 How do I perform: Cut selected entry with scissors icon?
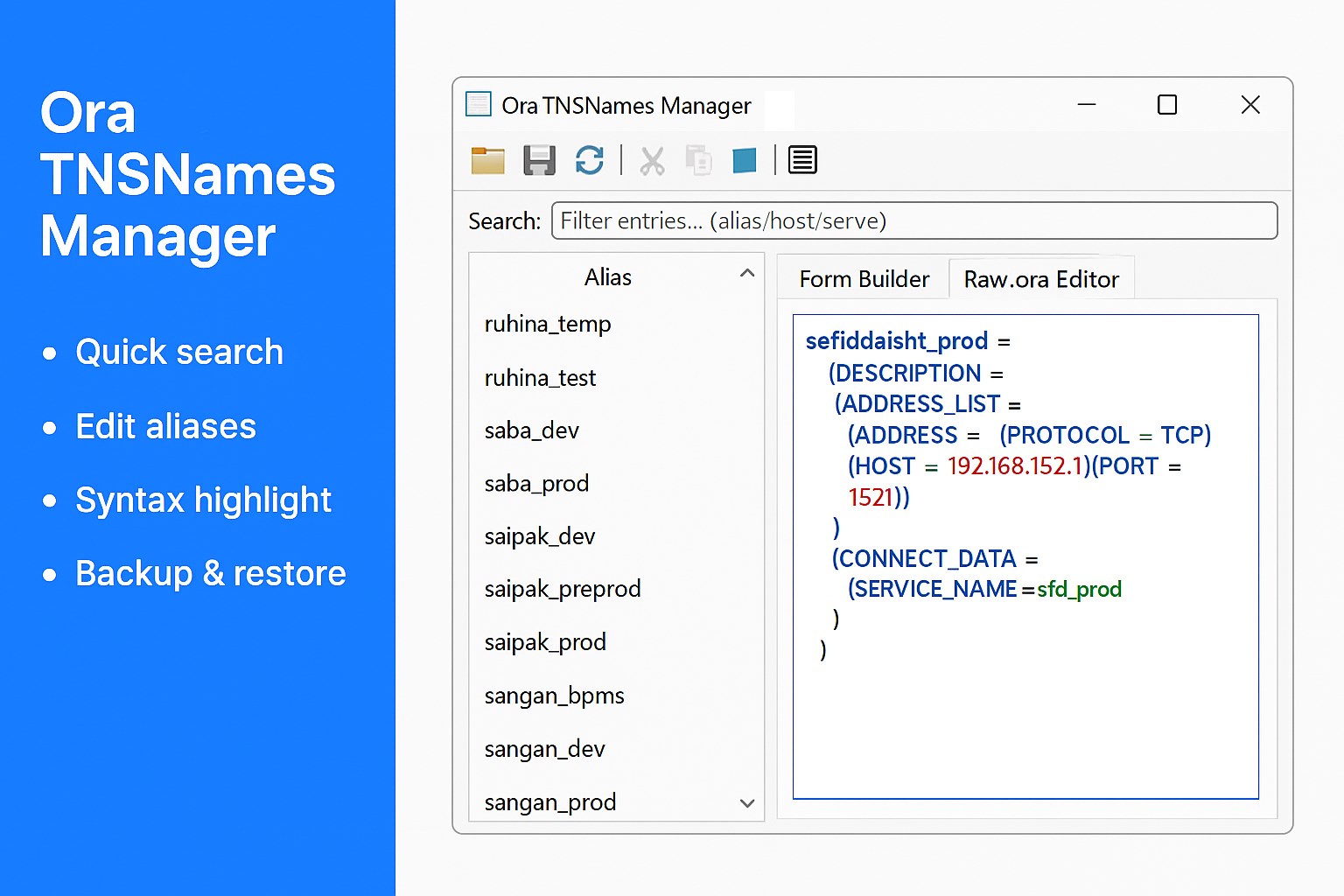point(652,161)
